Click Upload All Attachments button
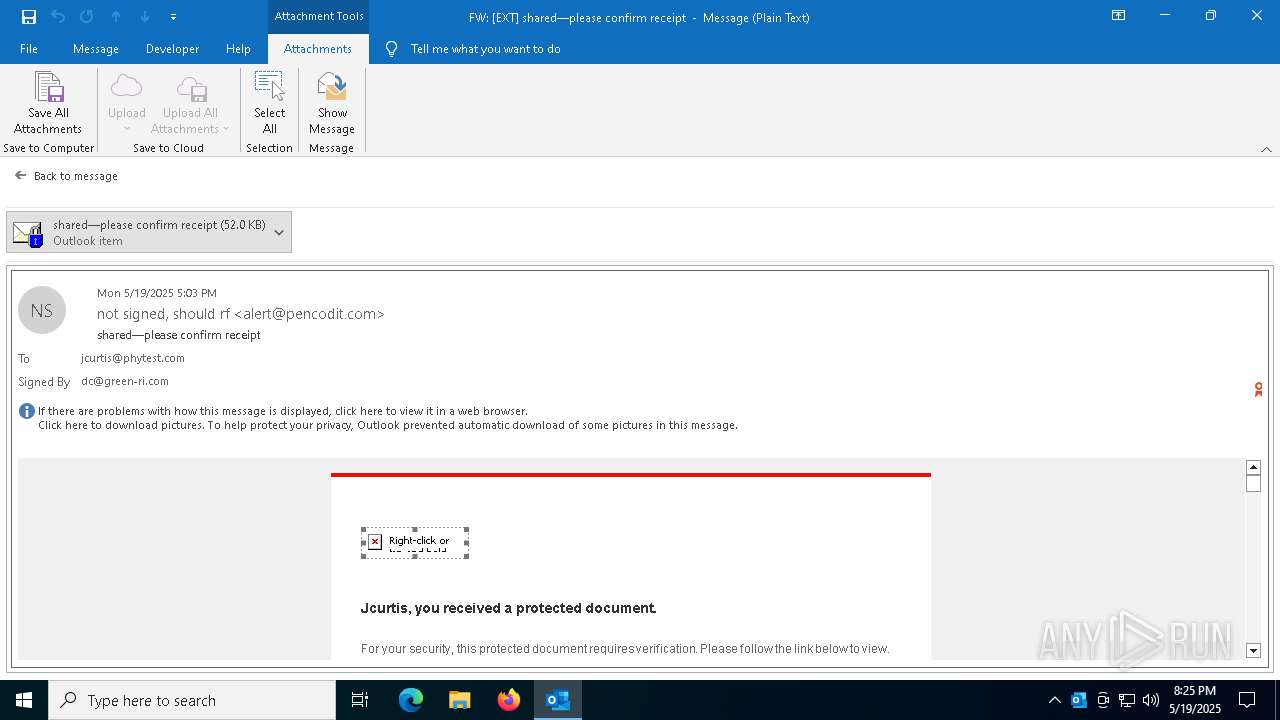Screen dimensions: 1280x720 click(190, 103)
